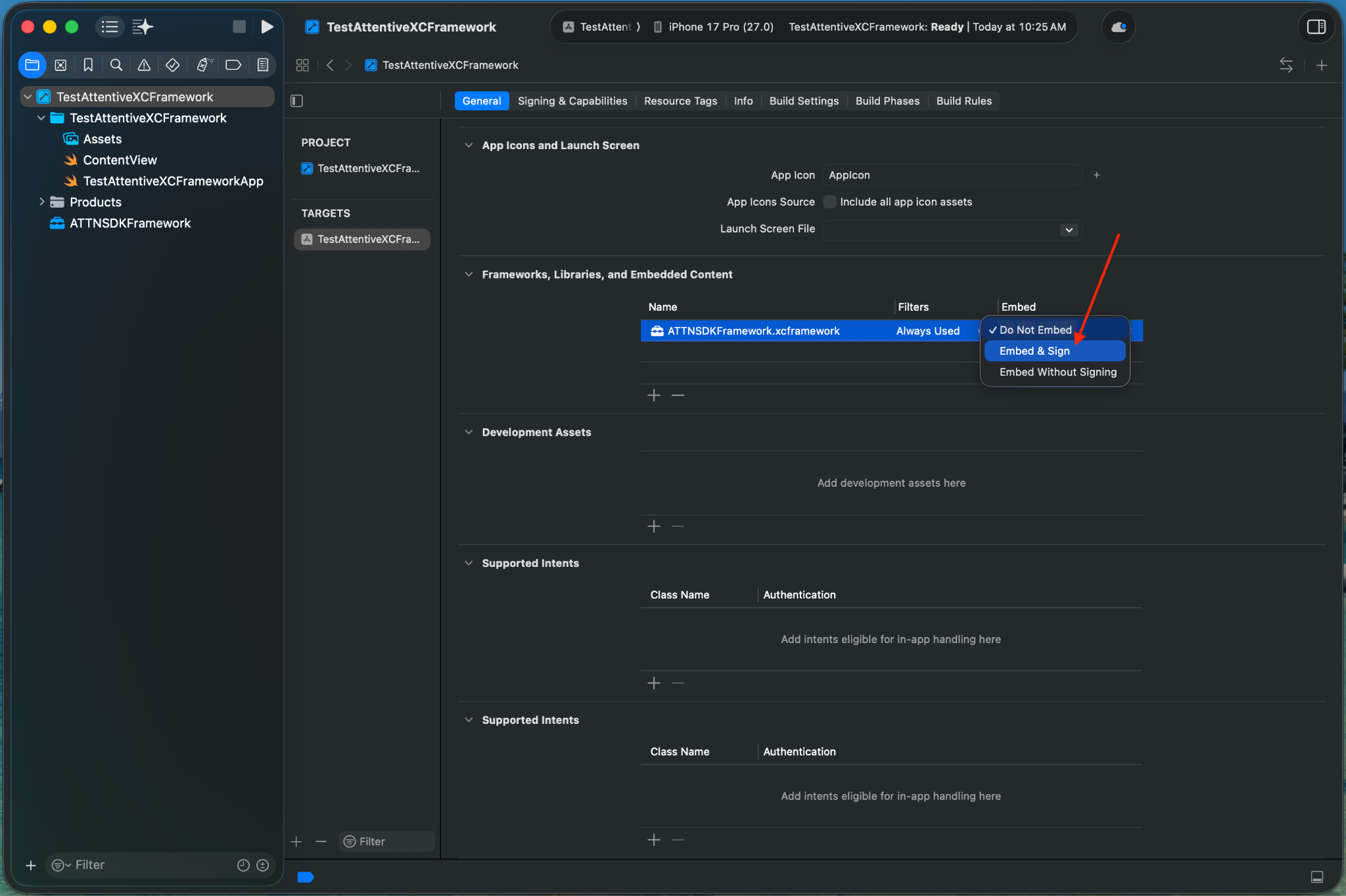Click the Xcode Cloud status icon
Screen dimensions: 1346x896
(x=1118, y=27)
